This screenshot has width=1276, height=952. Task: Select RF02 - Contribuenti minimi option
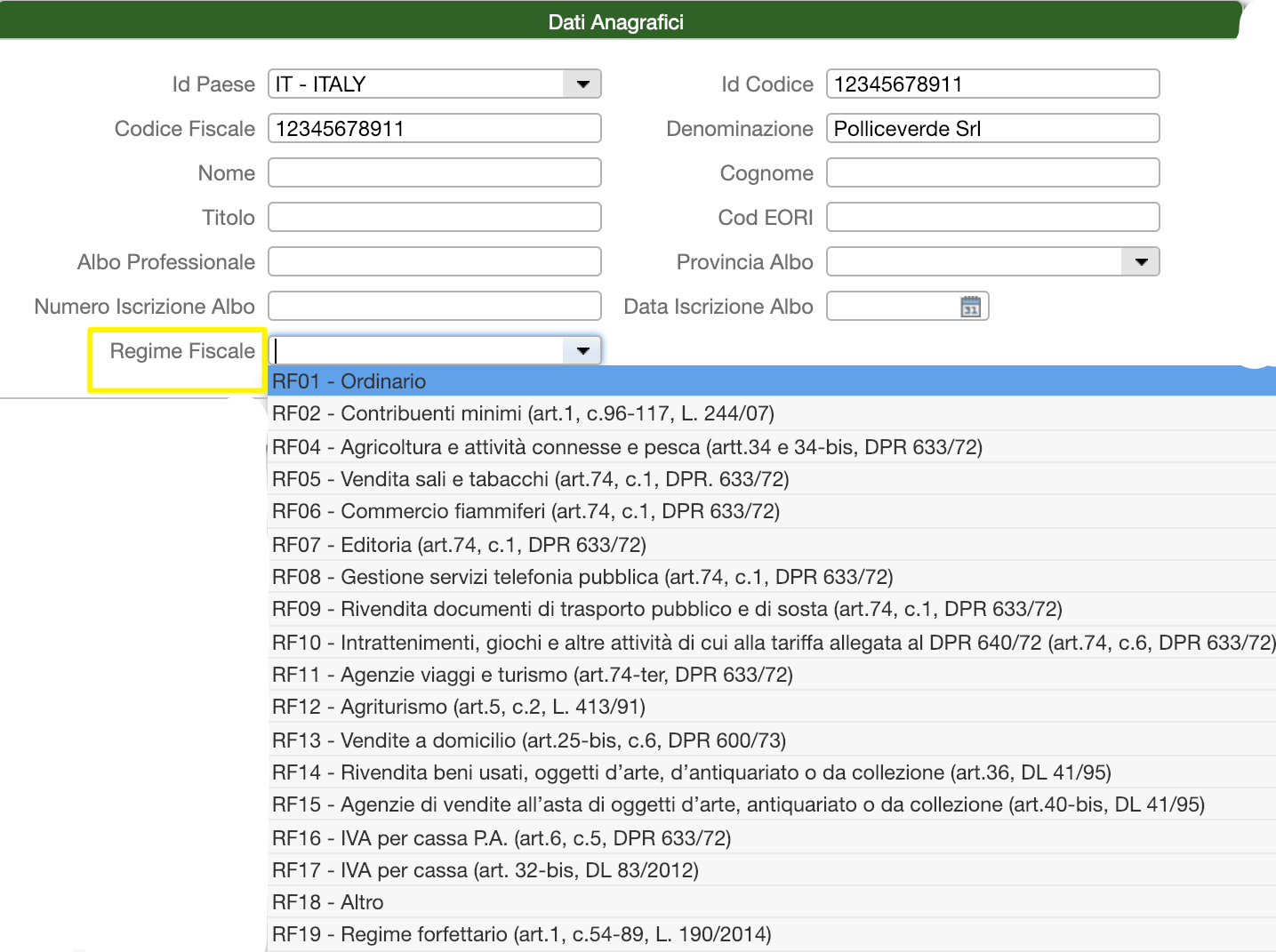click(x=772, y=413)
